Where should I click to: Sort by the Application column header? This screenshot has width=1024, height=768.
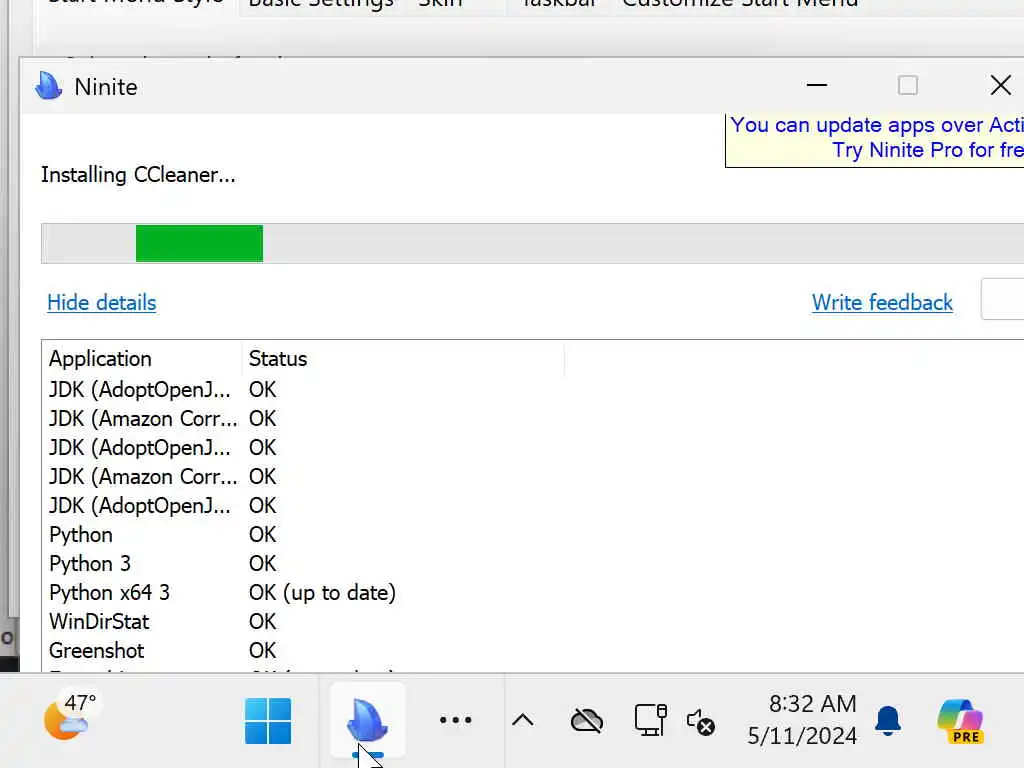click(x=142, y=359)
